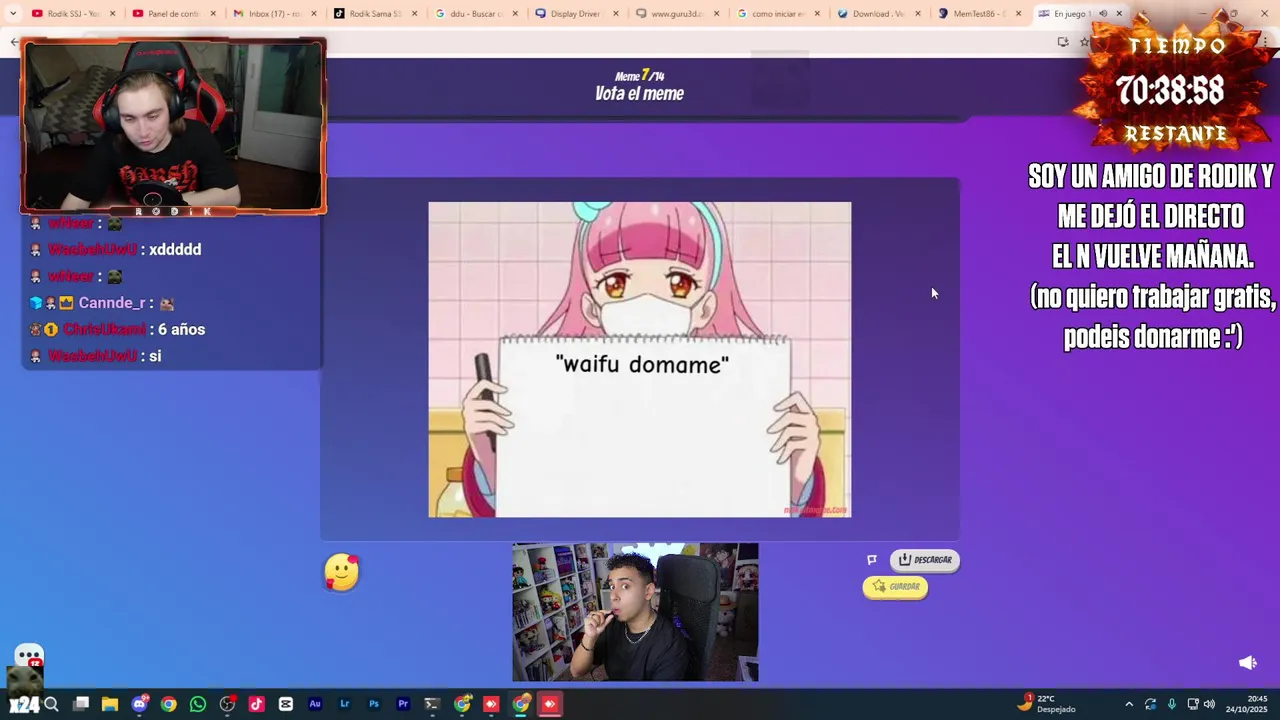Click the yummy face emoji reaction
The image size is (1280, 720).
pos(342,572)
